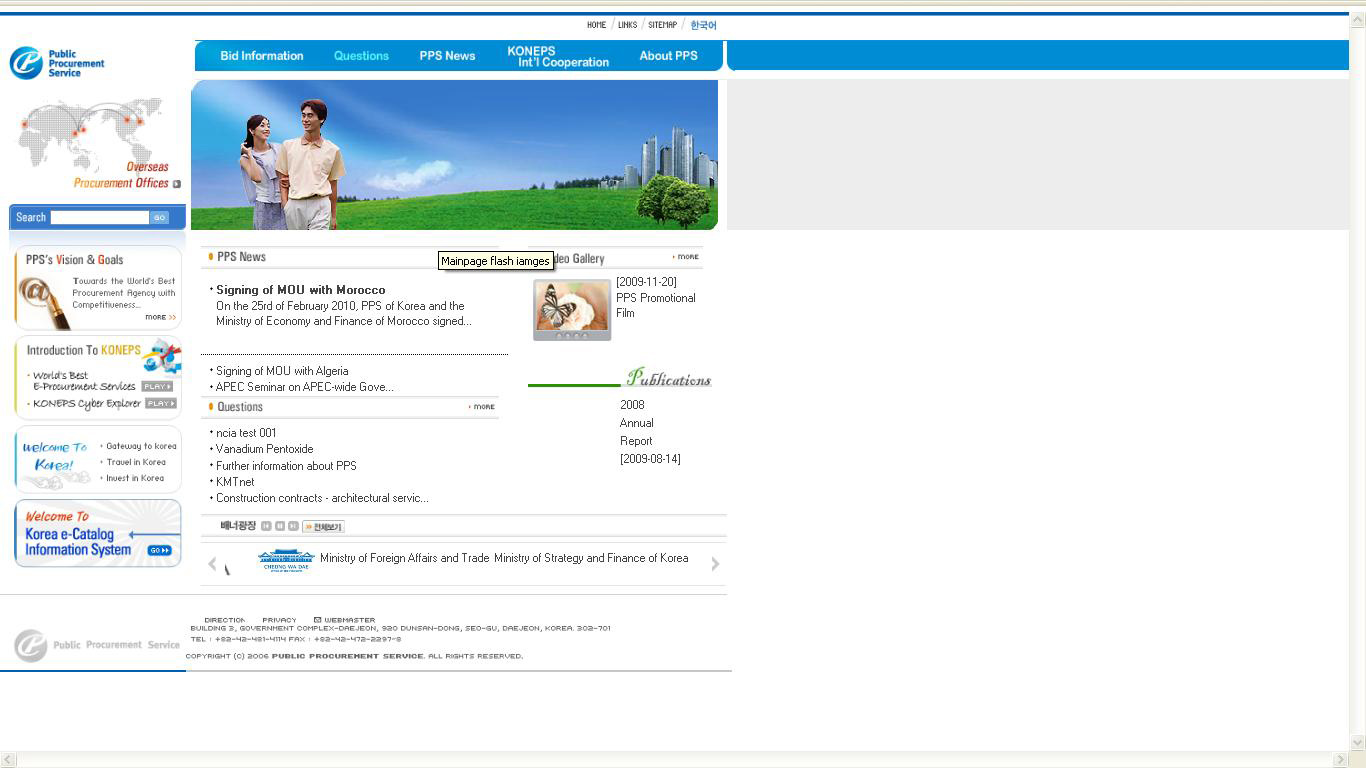Viewport: 1366px width, 768px height.
Task: Switch language to 한국어
Action: point(703,25)
